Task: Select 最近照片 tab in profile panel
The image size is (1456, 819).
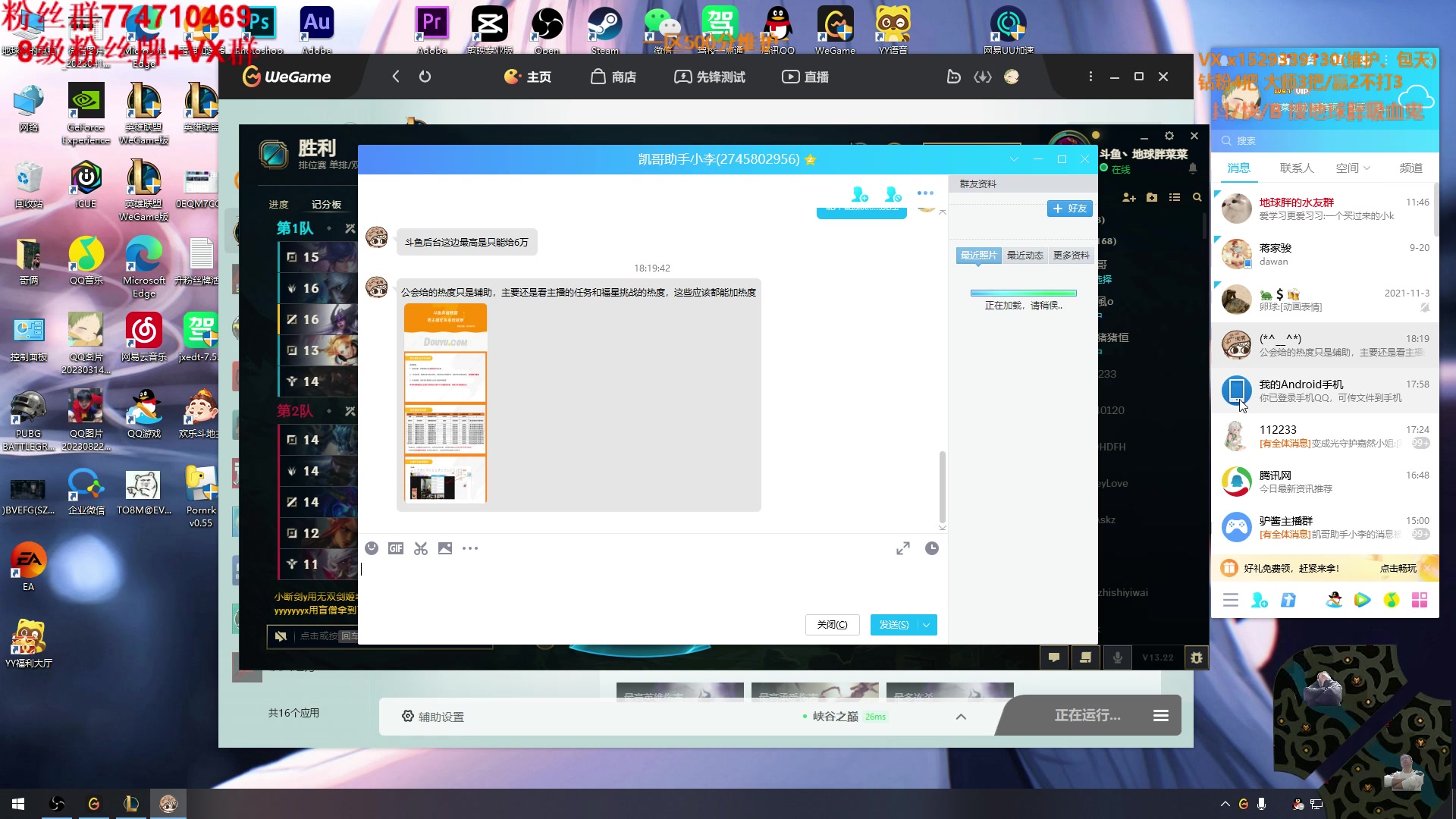Action: tap(978, 256)
